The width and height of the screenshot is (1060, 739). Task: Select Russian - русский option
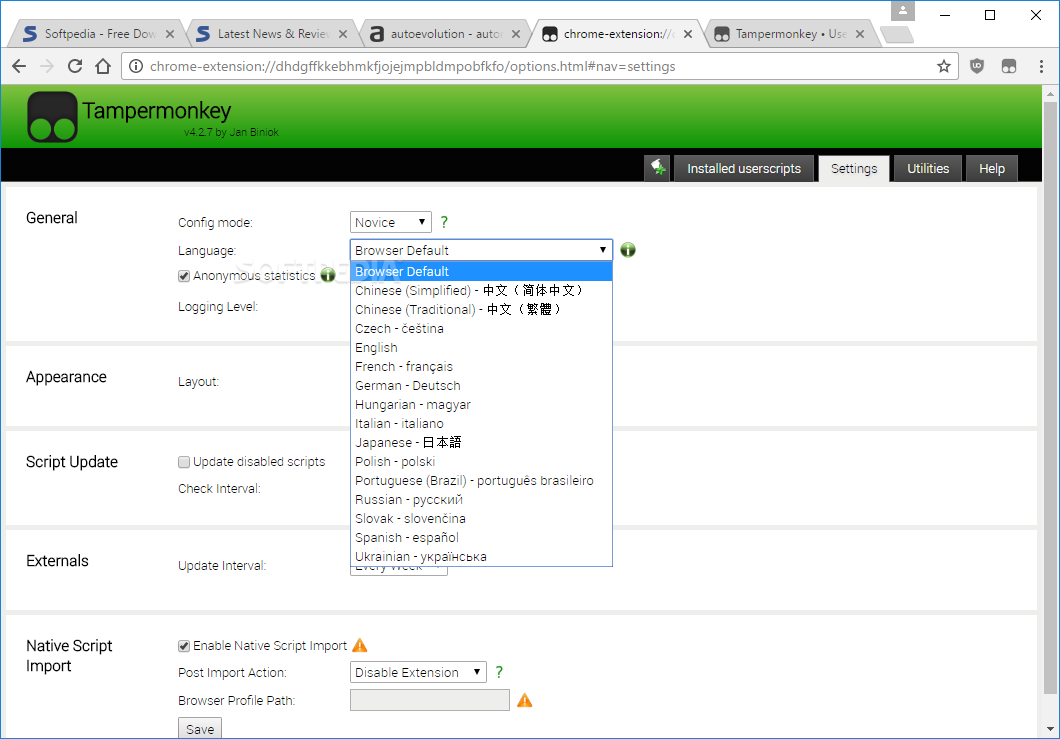click(x=481, y=499)
